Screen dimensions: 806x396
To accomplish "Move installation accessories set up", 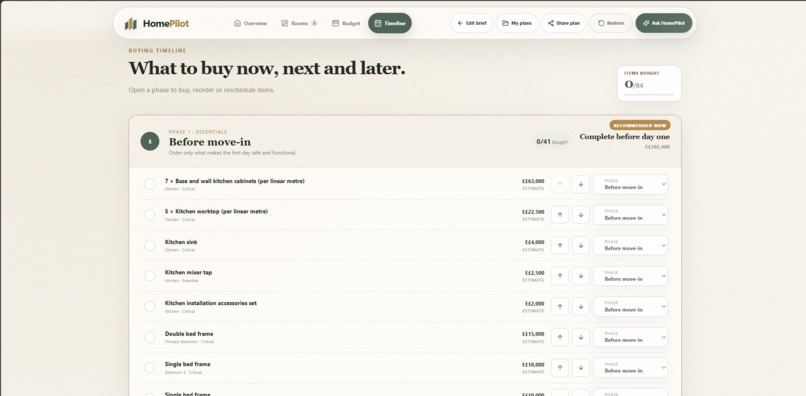I will click(x=560, y=307).
